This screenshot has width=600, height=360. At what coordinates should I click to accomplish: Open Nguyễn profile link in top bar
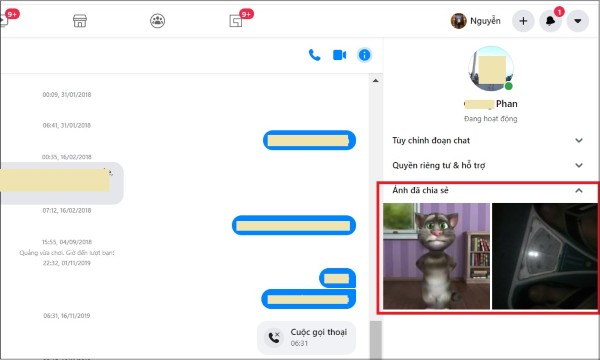[x=476, y=21]
